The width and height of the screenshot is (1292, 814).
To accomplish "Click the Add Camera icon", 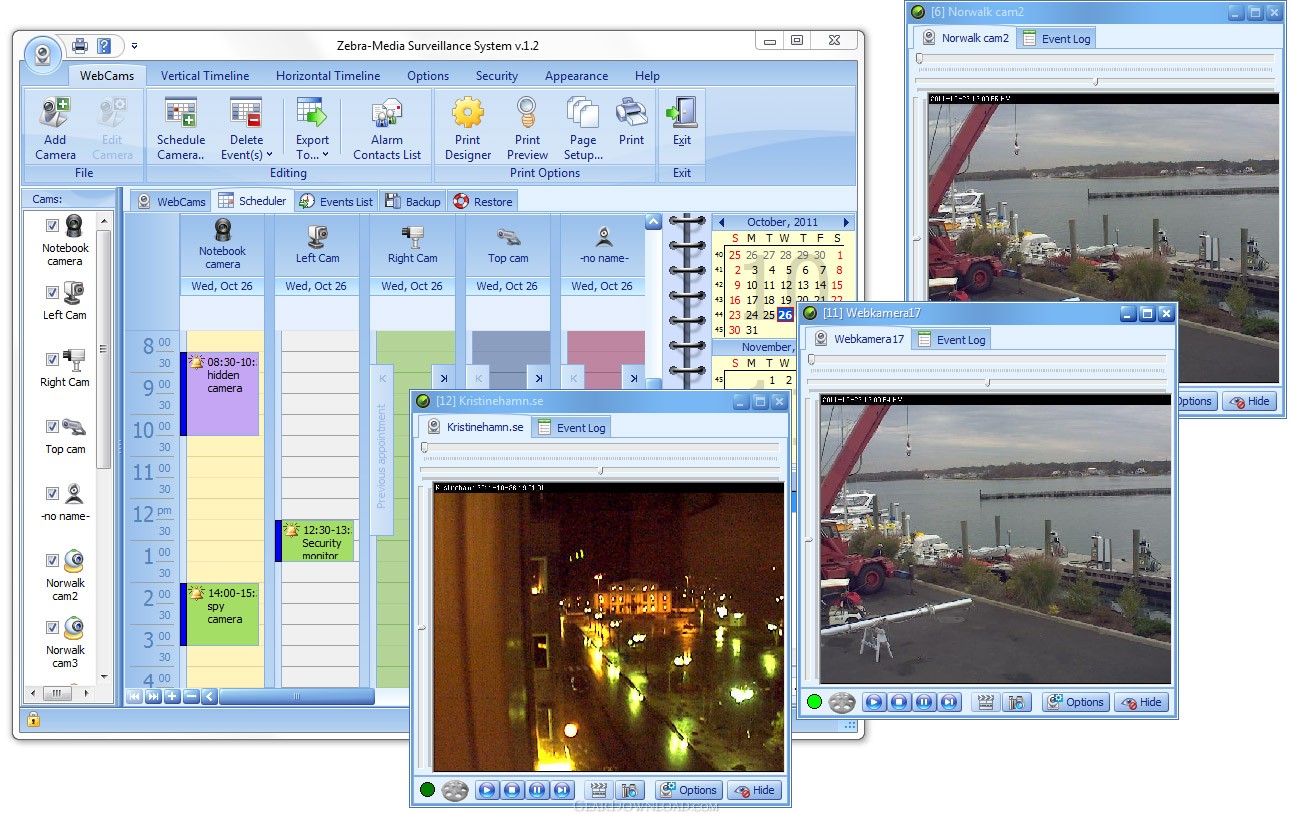I will pos(55,113).
